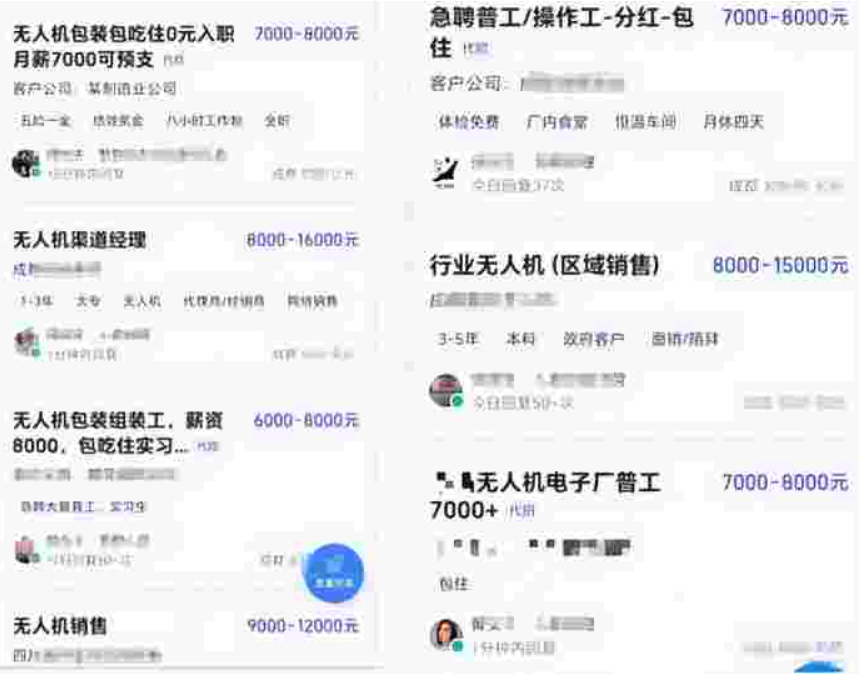The height and width of the screenshot is (674, 859).
Task: Tap recruiter avatar under 无人机包装组装工 listing
Action: (x=26, y=550)
